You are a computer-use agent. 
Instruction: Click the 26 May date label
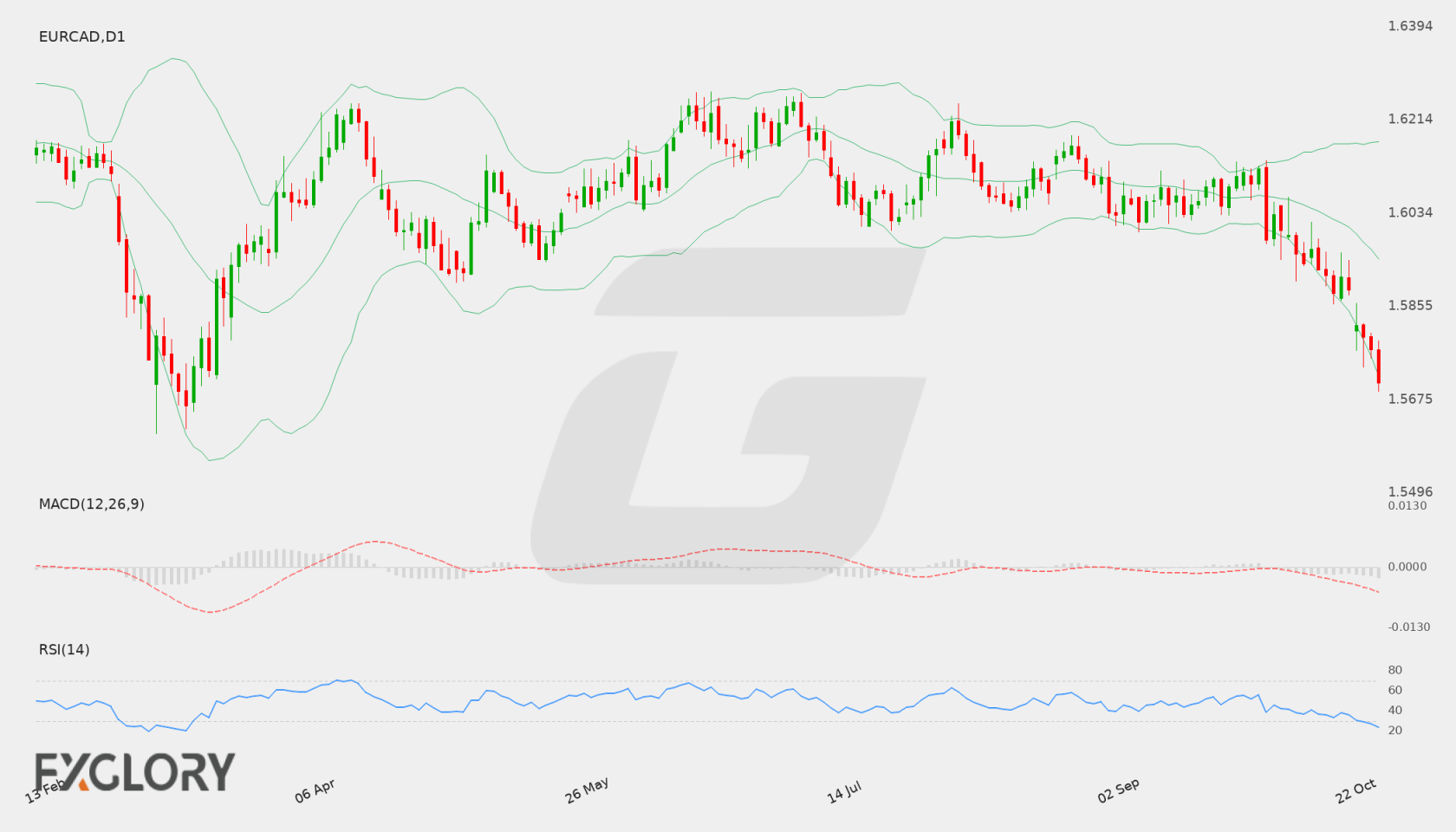click(x=587, y=790)
